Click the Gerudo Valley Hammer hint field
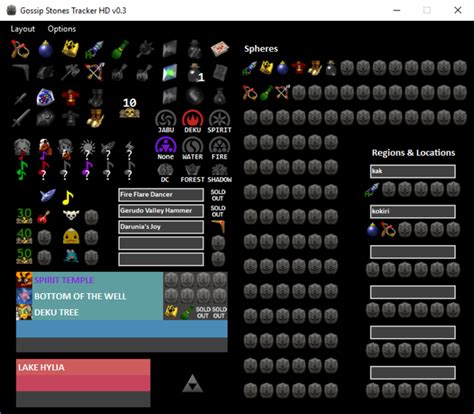Viewport: 474px width, 414px height. (x=161, y=211)
